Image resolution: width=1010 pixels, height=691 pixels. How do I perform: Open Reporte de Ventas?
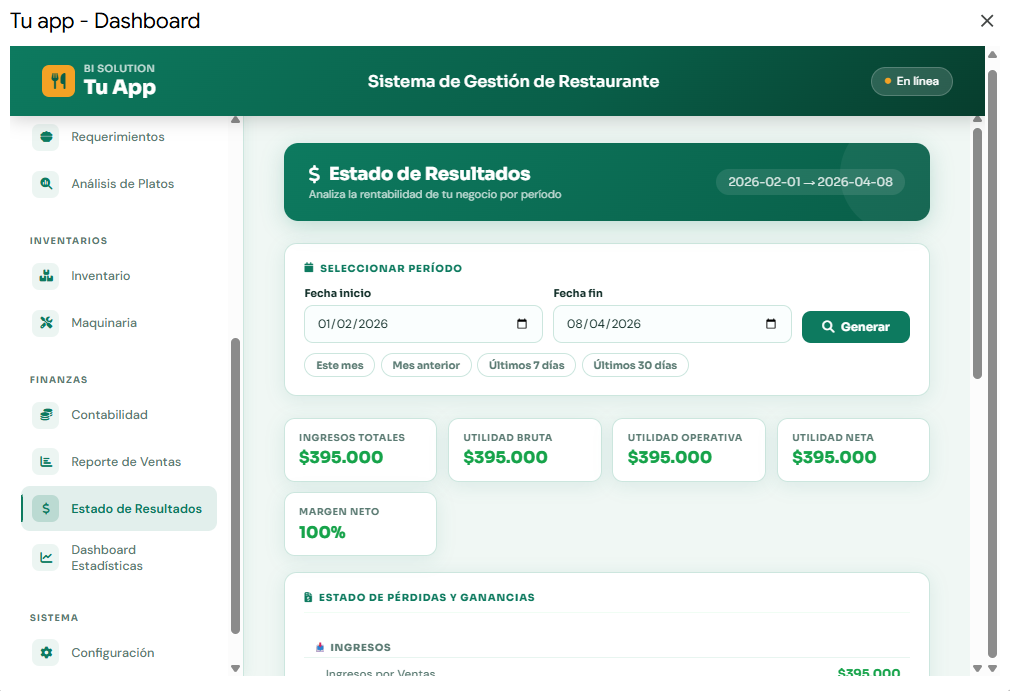click(119, 462)
